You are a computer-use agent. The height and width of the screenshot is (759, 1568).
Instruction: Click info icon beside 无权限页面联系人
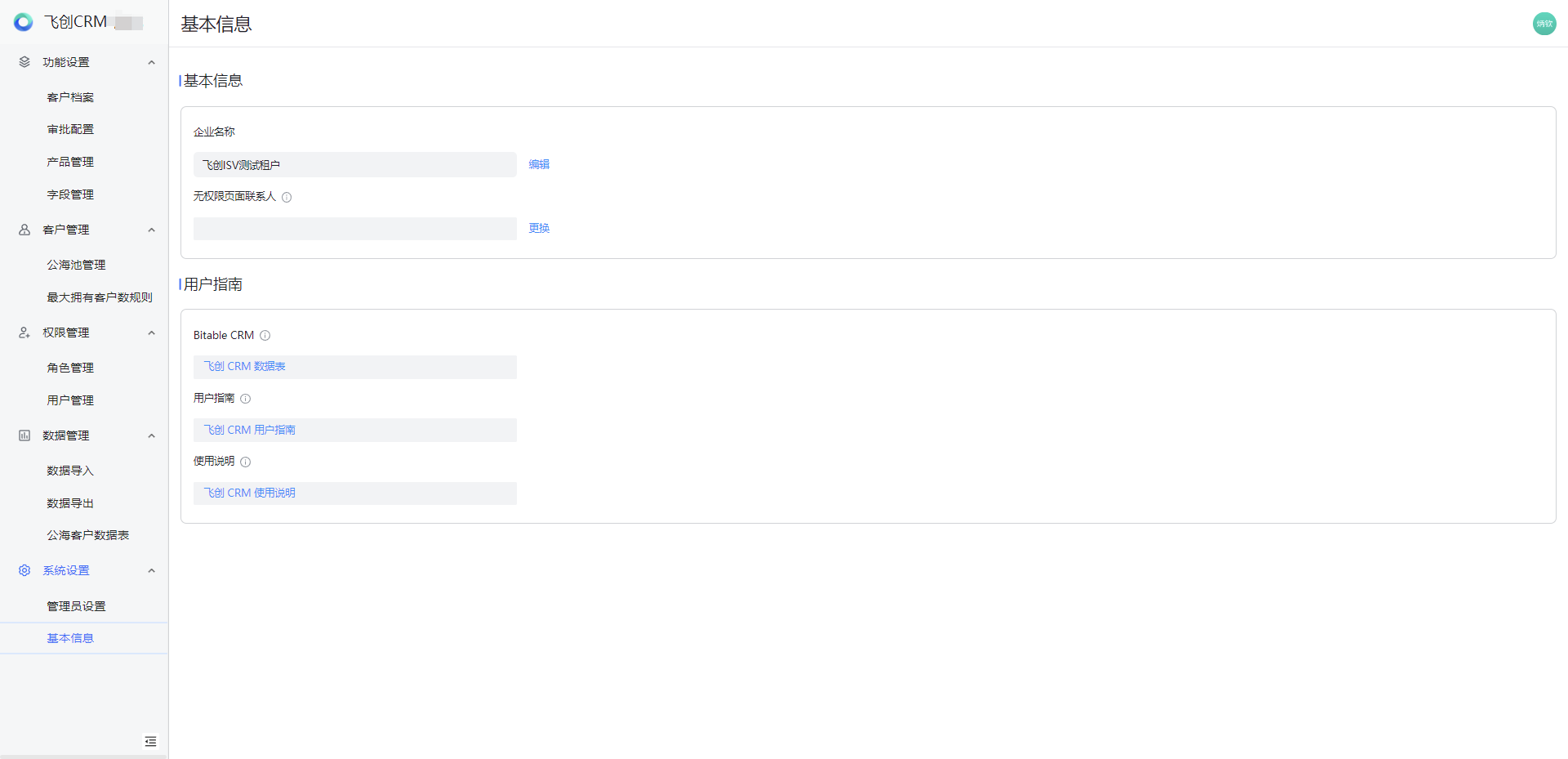tap(287, 197)
